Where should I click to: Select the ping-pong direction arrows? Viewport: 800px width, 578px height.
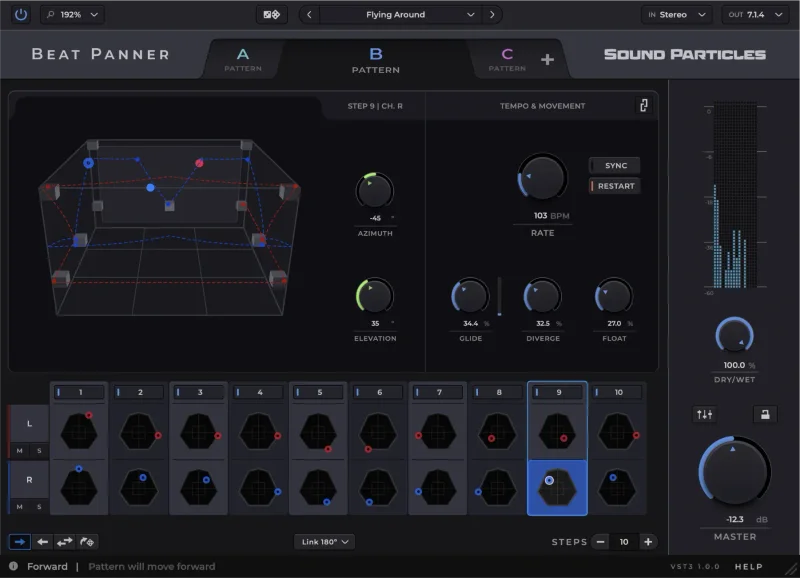pyautogui.click(x=65, y=542)
